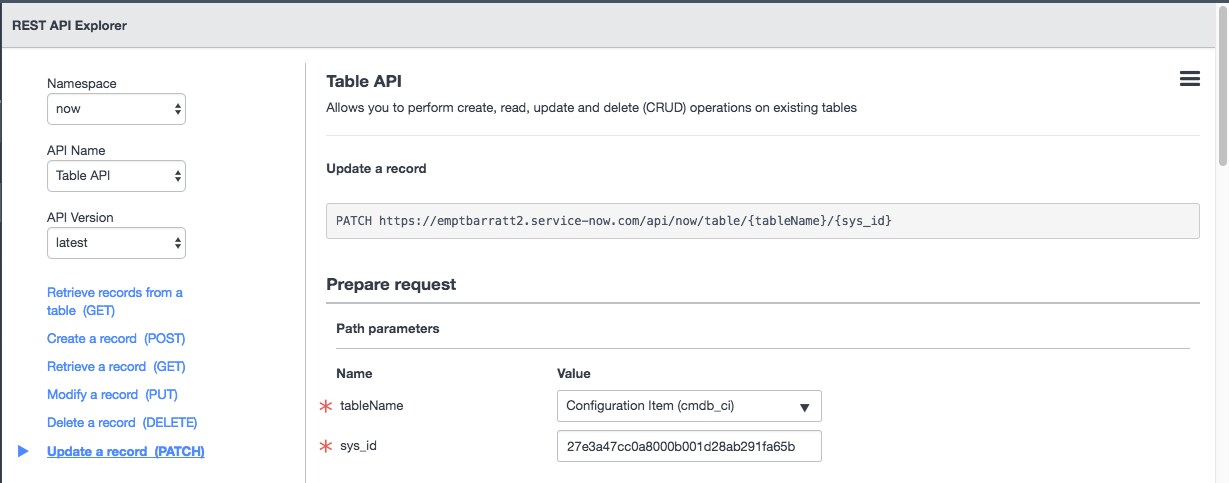Open the Namespace dropdown
Image resolution: width=1229 pixels, height=483 pixels.
tap(116, 109)
